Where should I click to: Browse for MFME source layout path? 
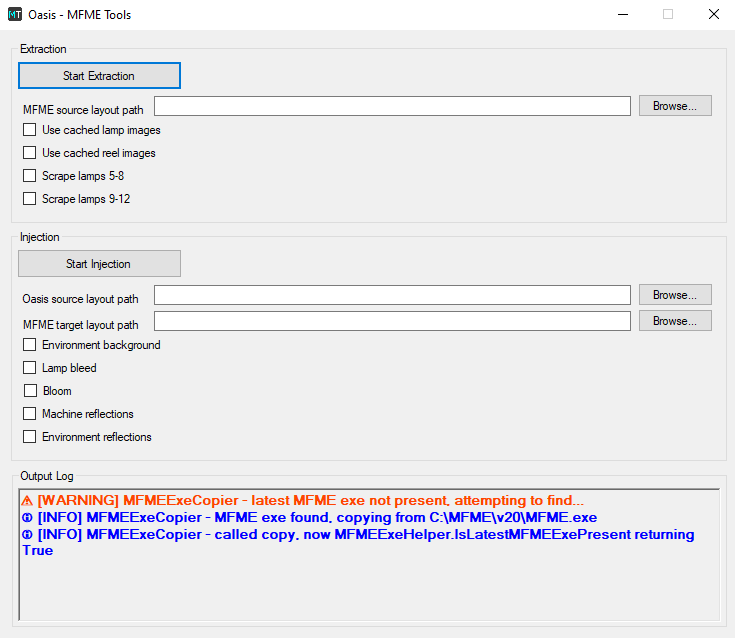pyautogui.click(x=675, y=106)
